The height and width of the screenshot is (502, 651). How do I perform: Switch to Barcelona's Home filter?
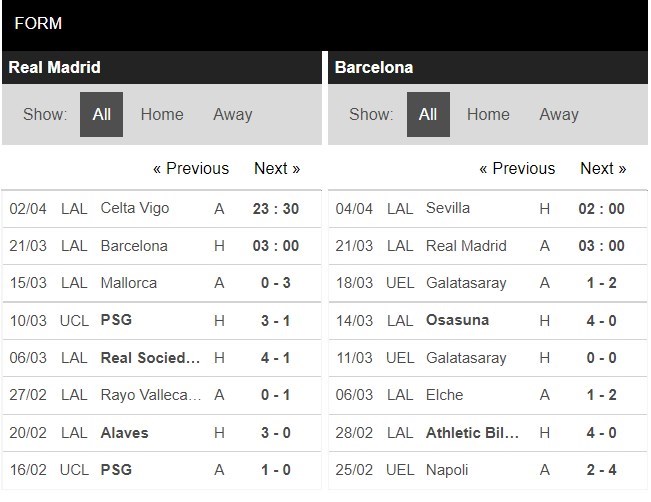click(488, 114)
